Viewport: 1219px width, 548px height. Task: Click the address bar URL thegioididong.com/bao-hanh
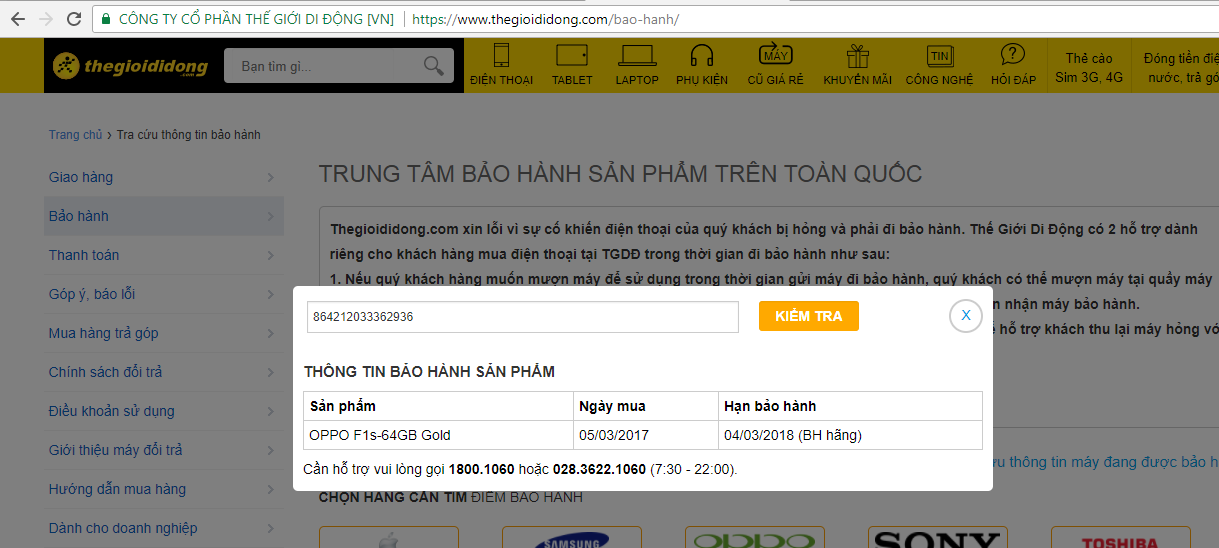click(545, 19)
